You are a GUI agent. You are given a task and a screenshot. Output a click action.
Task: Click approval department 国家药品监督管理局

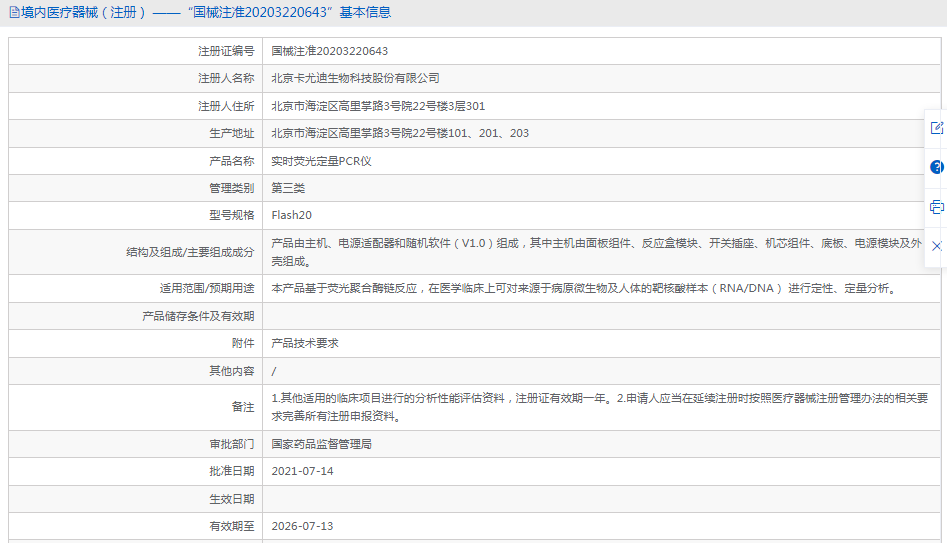tap(321, 445)
